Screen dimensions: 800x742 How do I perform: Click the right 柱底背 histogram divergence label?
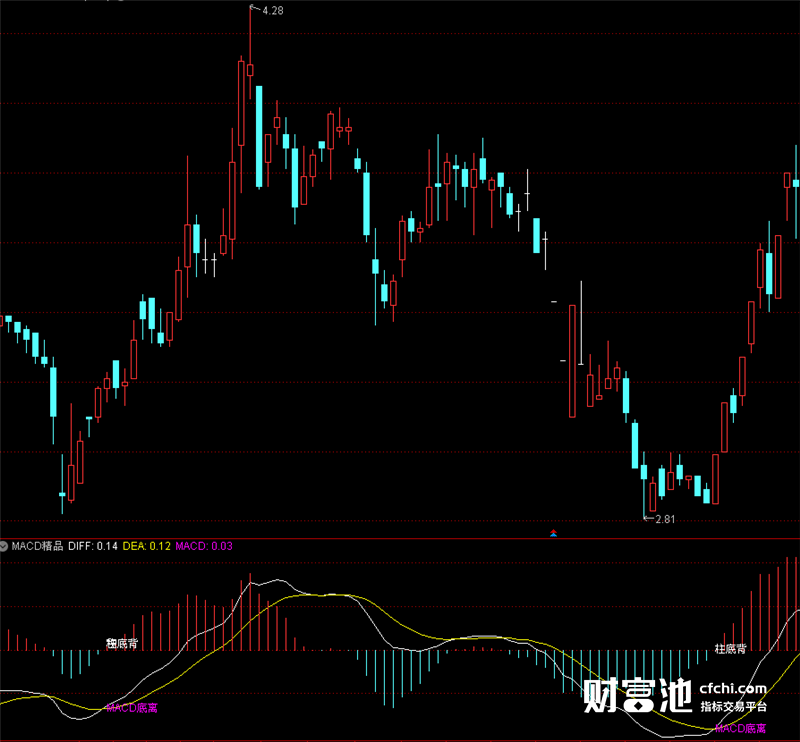(730, 649)
